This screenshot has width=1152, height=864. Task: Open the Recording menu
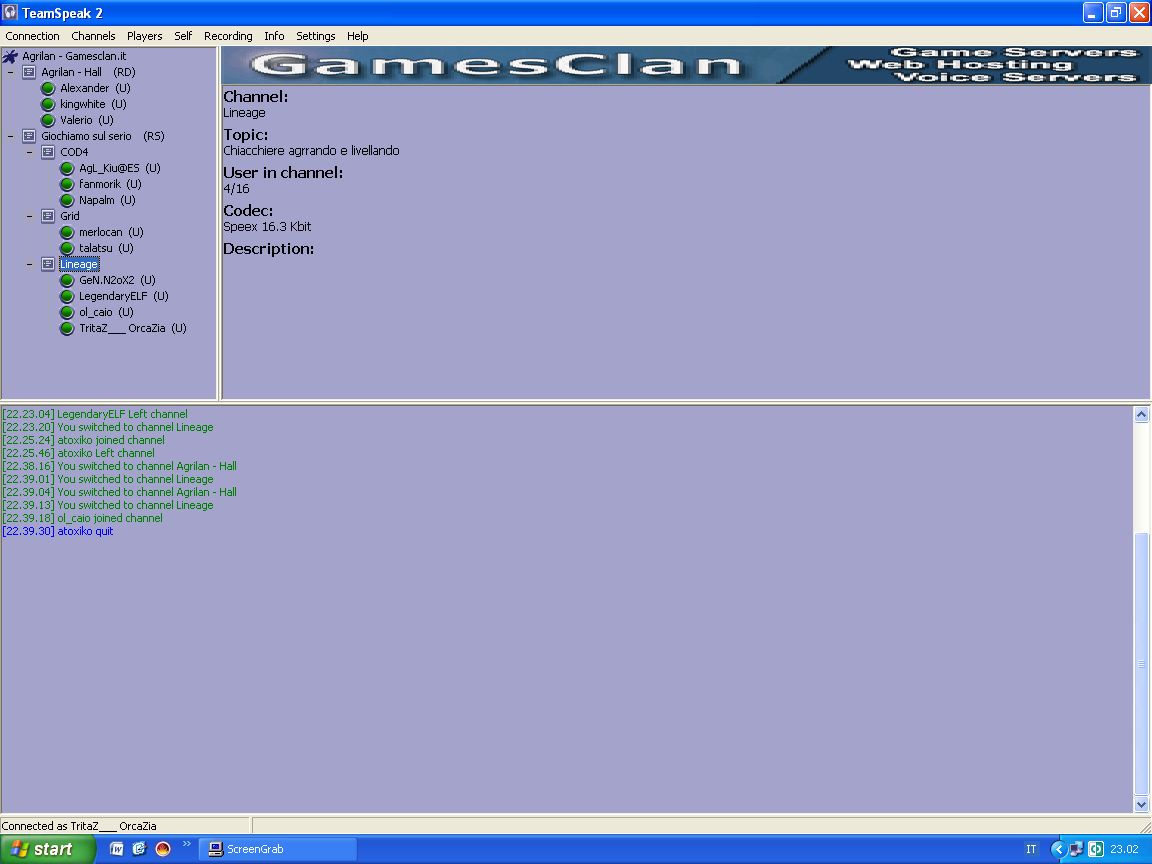228,36
